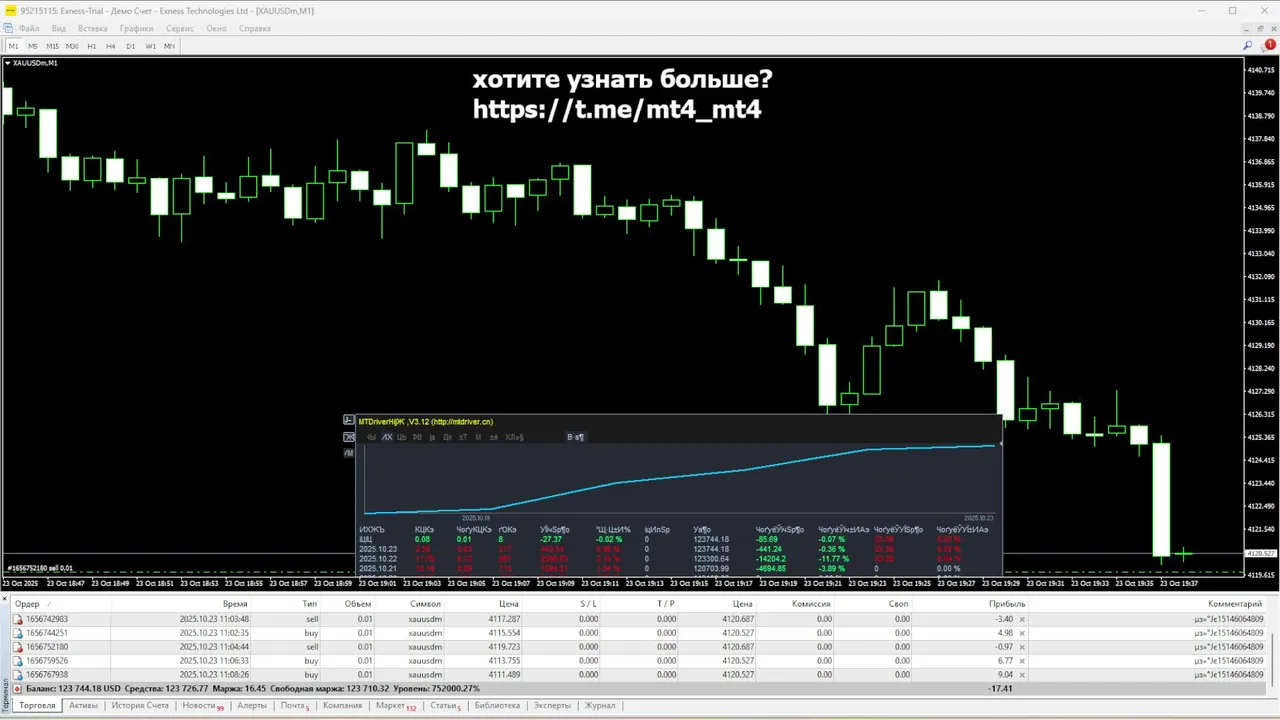The height and width of the screenshot is (720, 1280).
Task: Switch chart to the H4 timeframe
Action: (111, 46)
